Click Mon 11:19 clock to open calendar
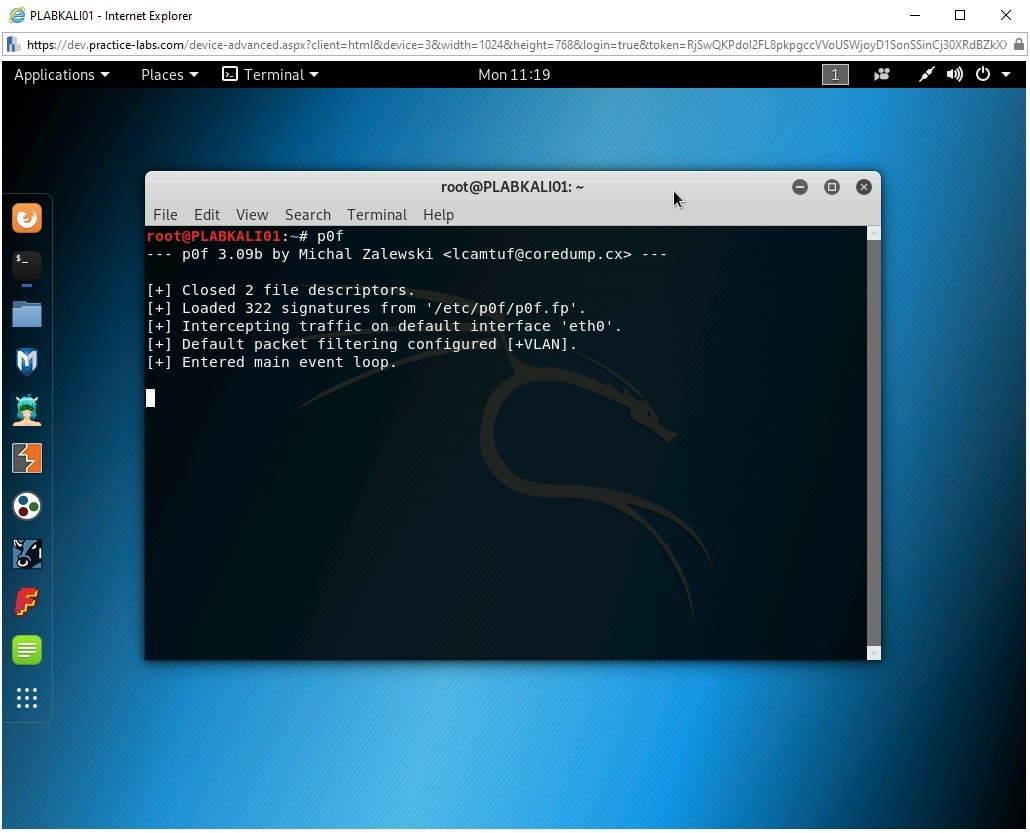This screenshot has height=833, width=1030. click(514, 74)
